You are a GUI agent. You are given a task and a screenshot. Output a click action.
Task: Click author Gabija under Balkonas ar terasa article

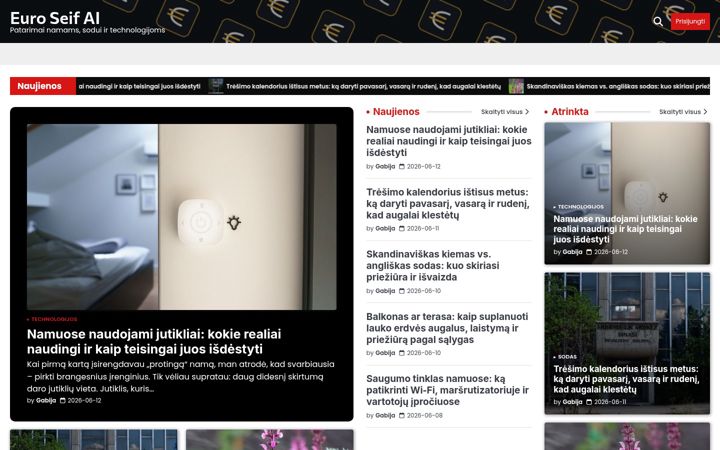click(x=385, y=353)
